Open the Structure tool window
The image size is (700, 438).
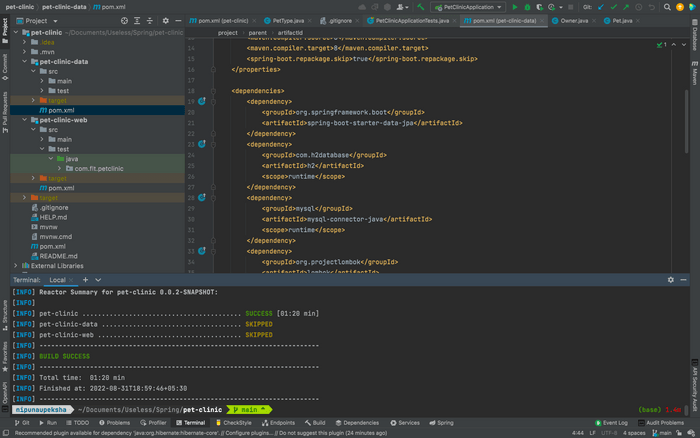click(x=5, y=315)
